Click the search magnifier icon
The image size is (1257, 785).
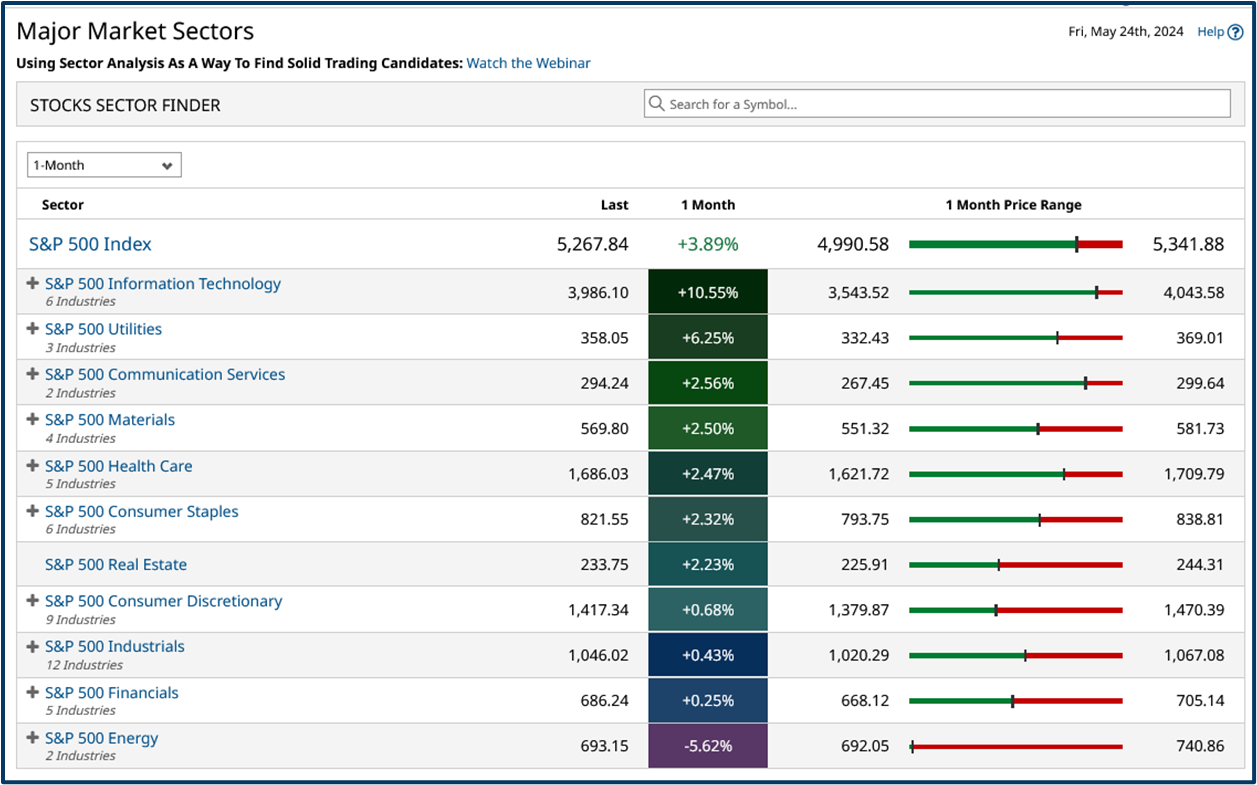(657, 103)
